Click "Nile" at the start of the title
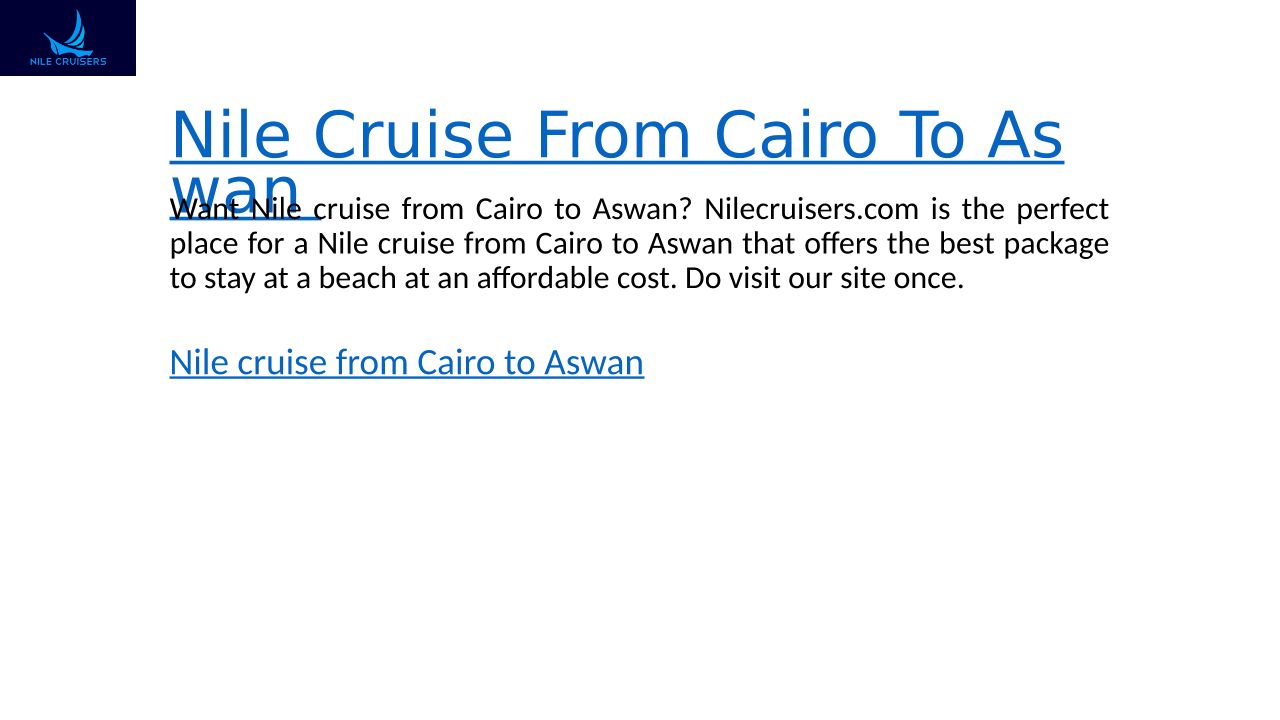Viewport: 1280px width, 720px height. (230, 135)
